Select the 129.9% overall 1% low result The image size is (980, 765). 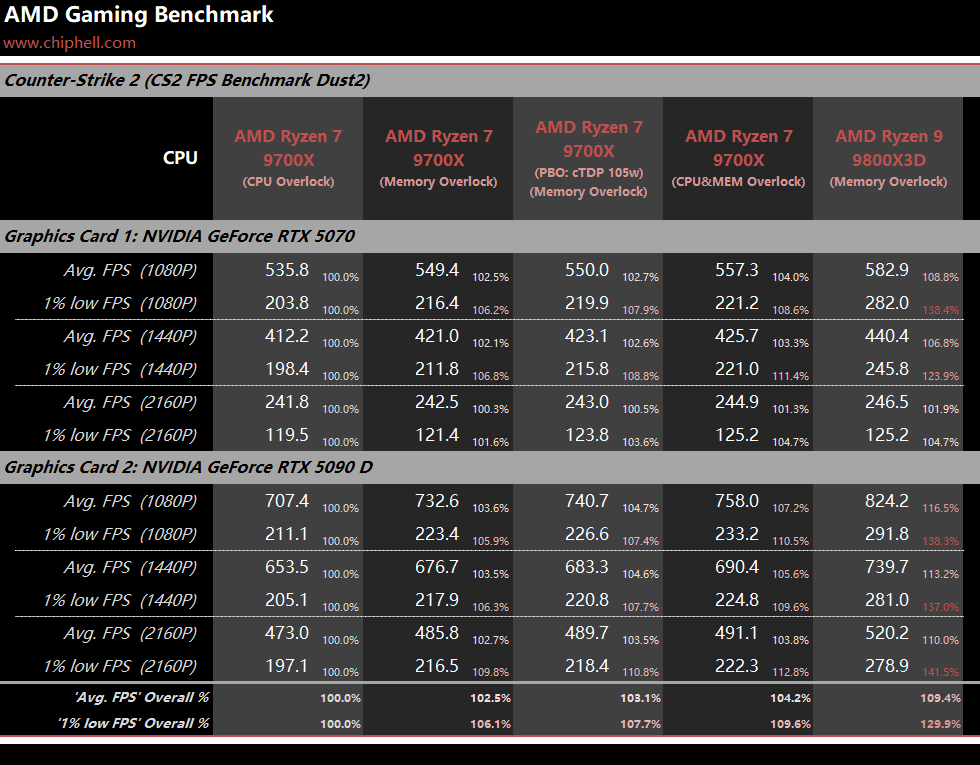pos(940,723)
